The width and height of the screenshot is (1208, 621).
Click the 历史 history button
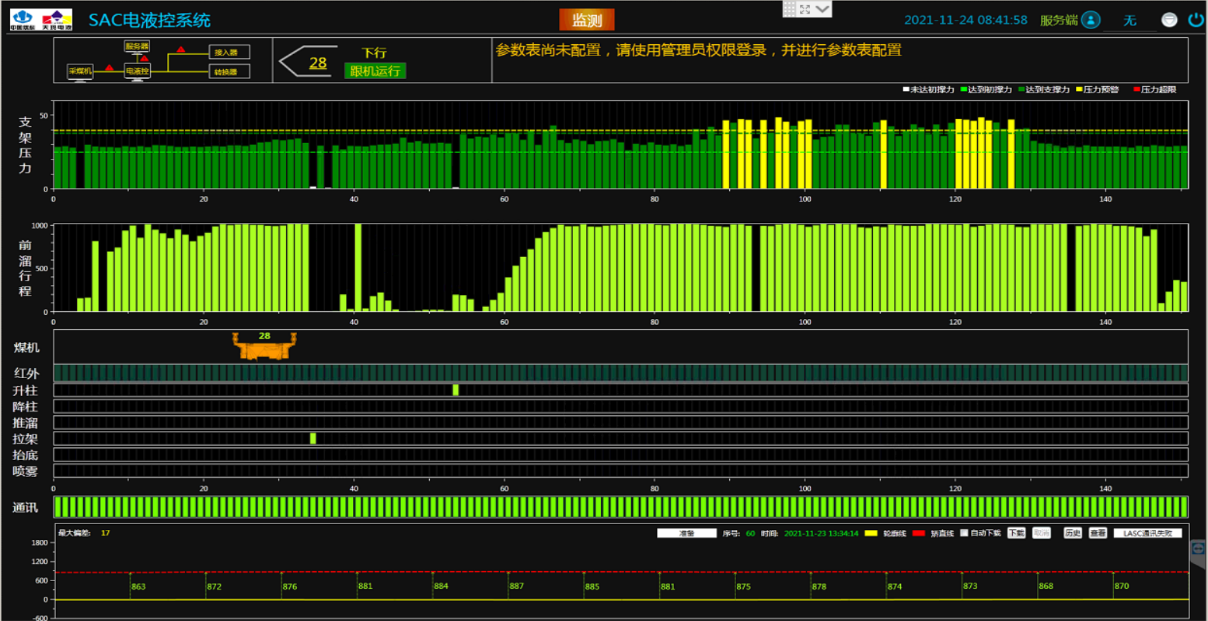coord(1072,533)
